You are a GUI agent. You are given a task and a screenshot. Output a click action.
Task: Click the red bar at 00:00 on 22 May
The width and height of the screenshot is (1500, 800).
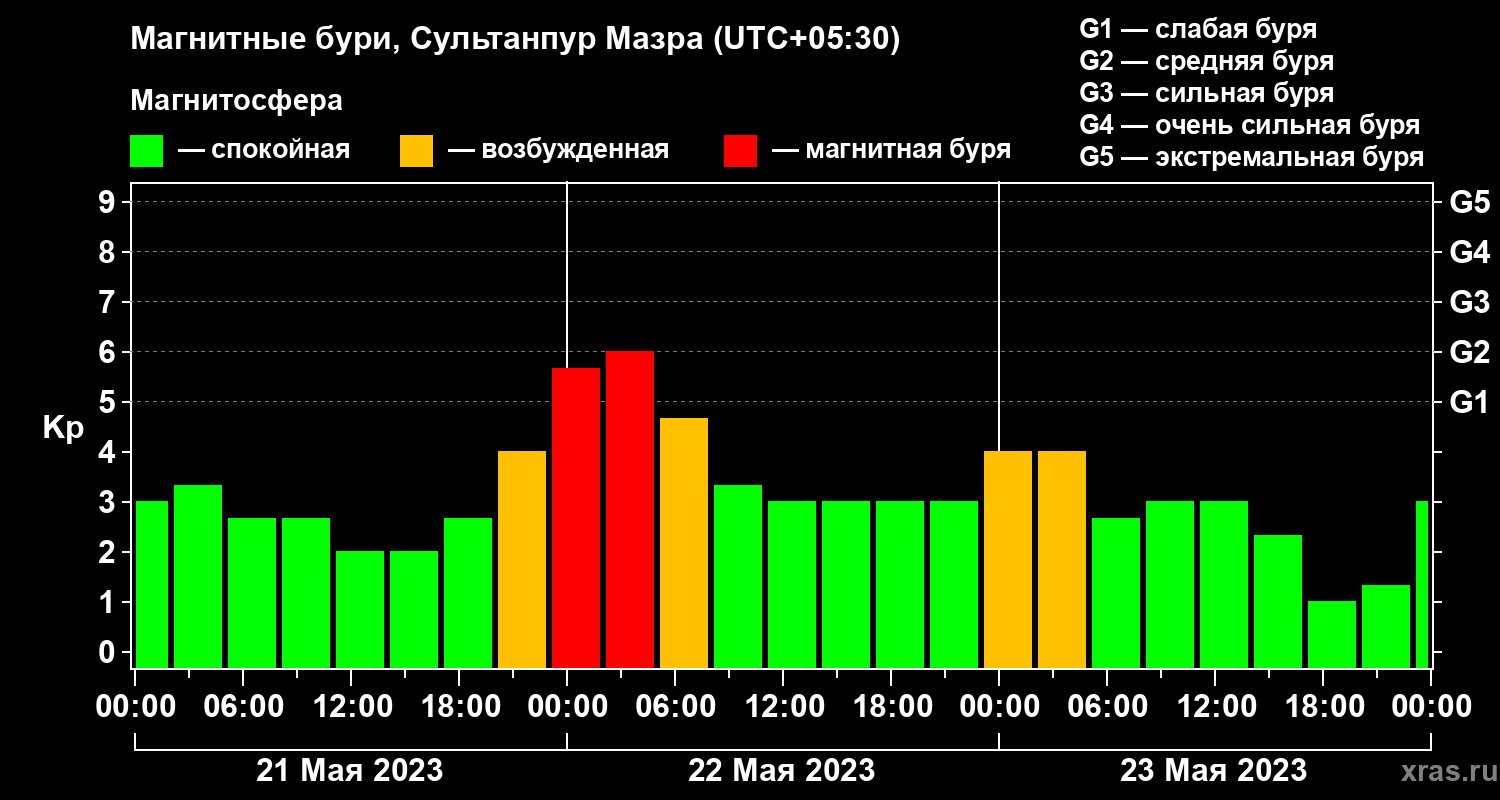(x=576, y=518)
